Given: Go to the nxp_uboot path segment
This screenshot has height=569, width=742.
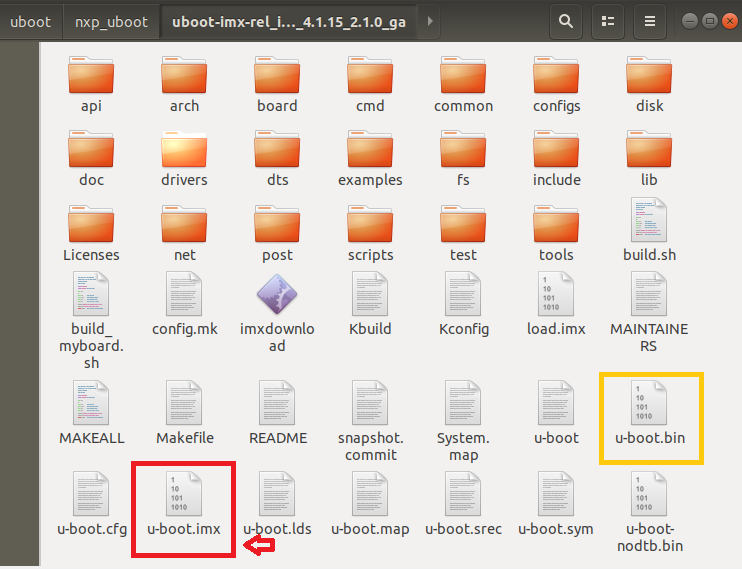Looking at the screenshot, I should point(111,22).
